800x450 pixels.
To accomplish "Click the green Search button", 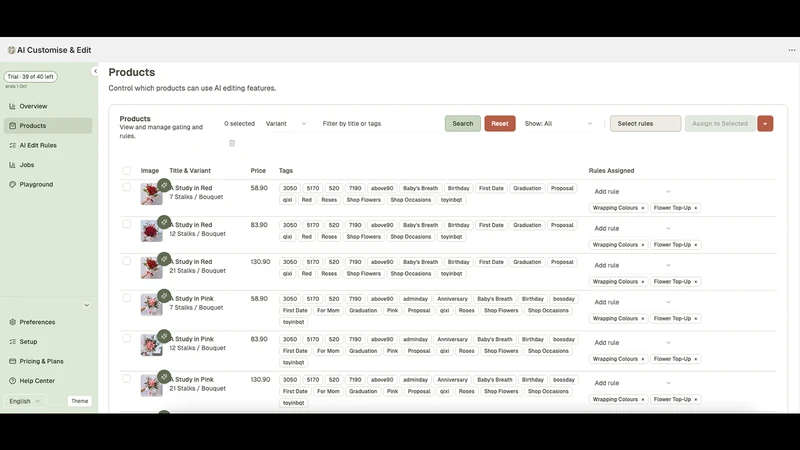I will (x=462, y=123).
